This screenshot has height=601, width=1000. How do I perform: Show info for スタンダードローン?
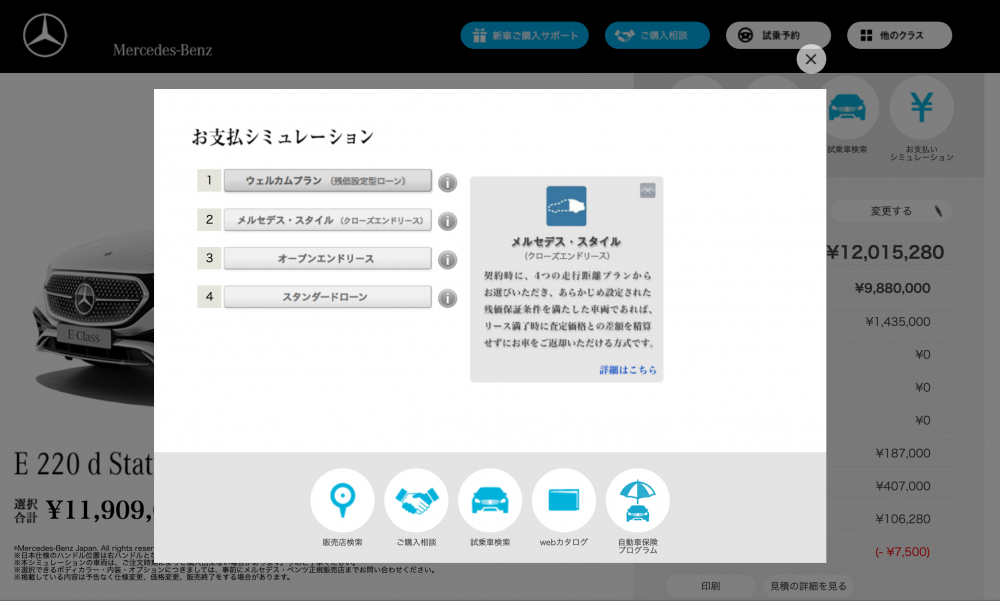[x=448, y=298]
